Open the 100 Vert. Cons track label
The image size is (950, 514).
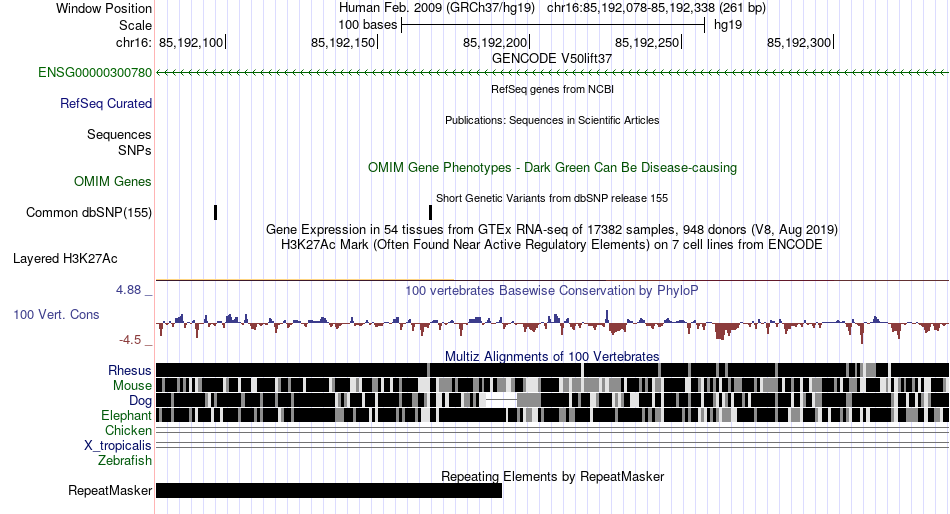click(x=56, y=315)
